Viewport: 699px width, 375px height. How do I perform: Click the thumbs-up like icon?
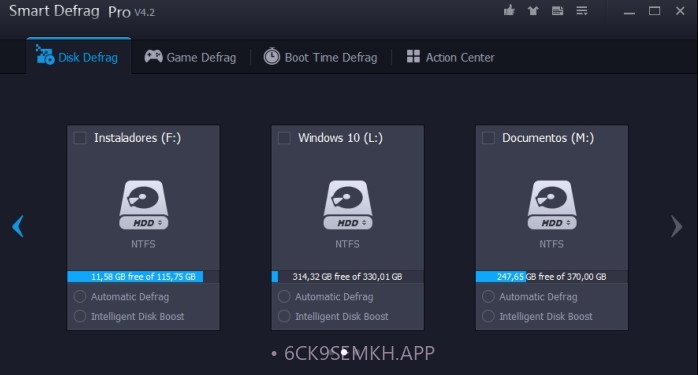(509, 10)
